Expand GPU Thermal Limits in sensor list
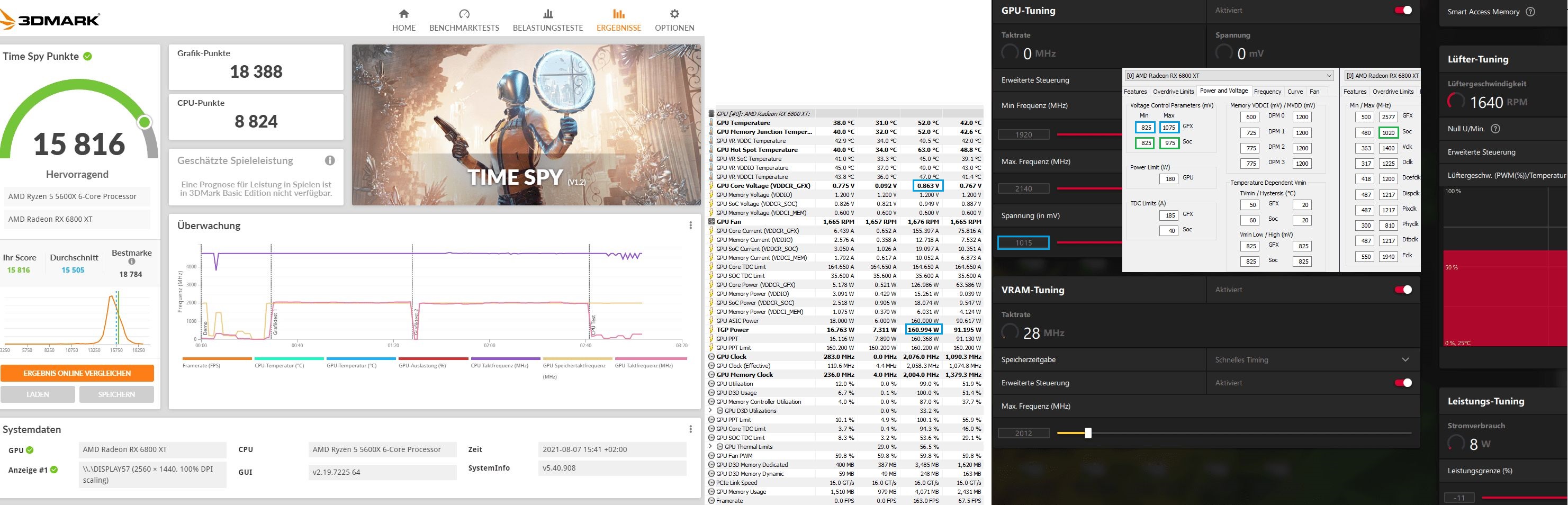This screenshot has height=505, width=1568. tap(710, 447)
